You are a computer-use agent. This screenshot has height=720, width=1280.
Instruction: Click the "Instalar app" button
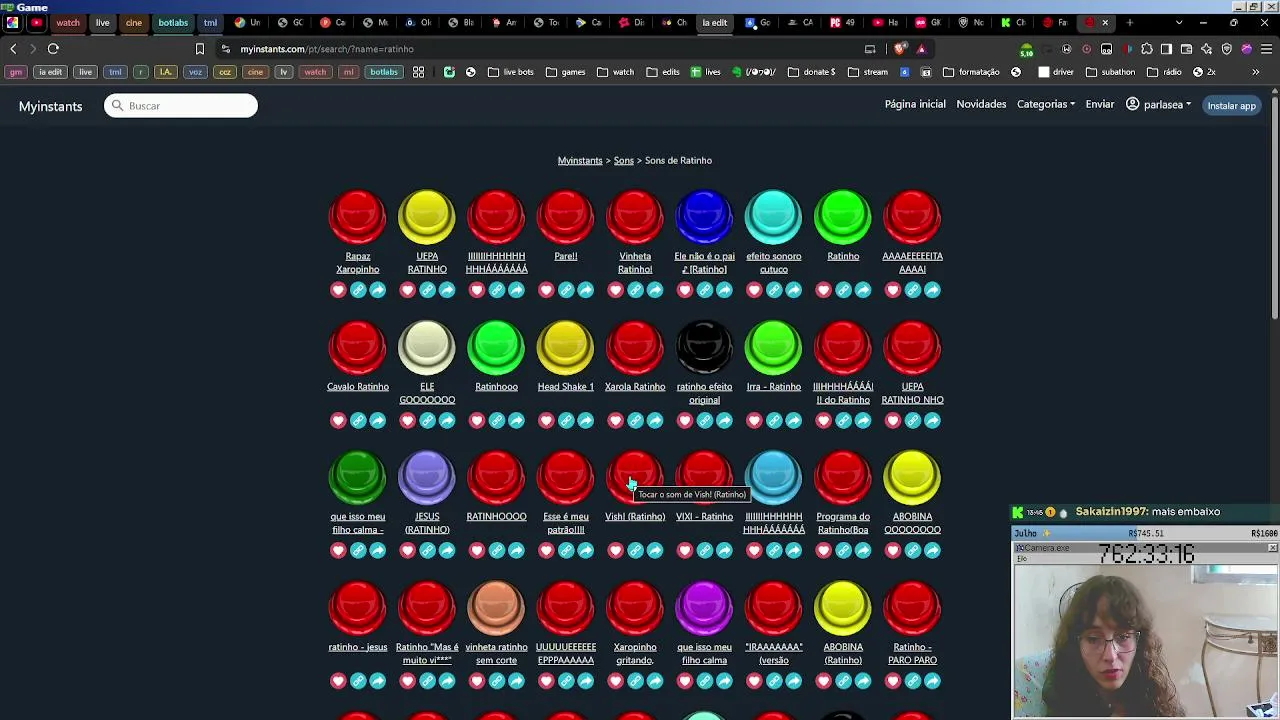1231,105
